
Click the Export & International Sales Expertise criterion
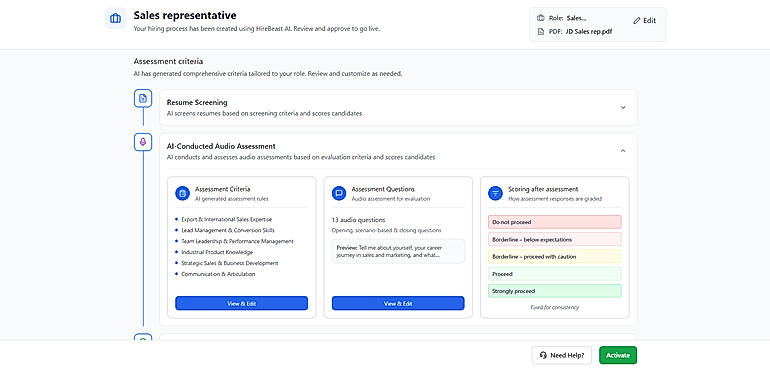(226, 219)
